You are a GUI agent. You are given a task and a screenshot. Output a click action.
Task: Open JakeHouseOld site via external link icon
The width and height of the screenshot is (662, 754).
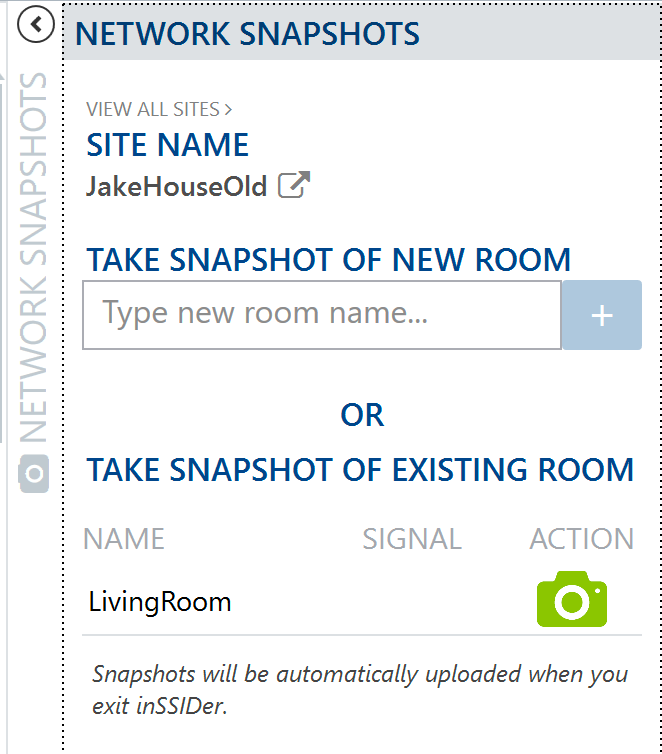tap(293, 186)
